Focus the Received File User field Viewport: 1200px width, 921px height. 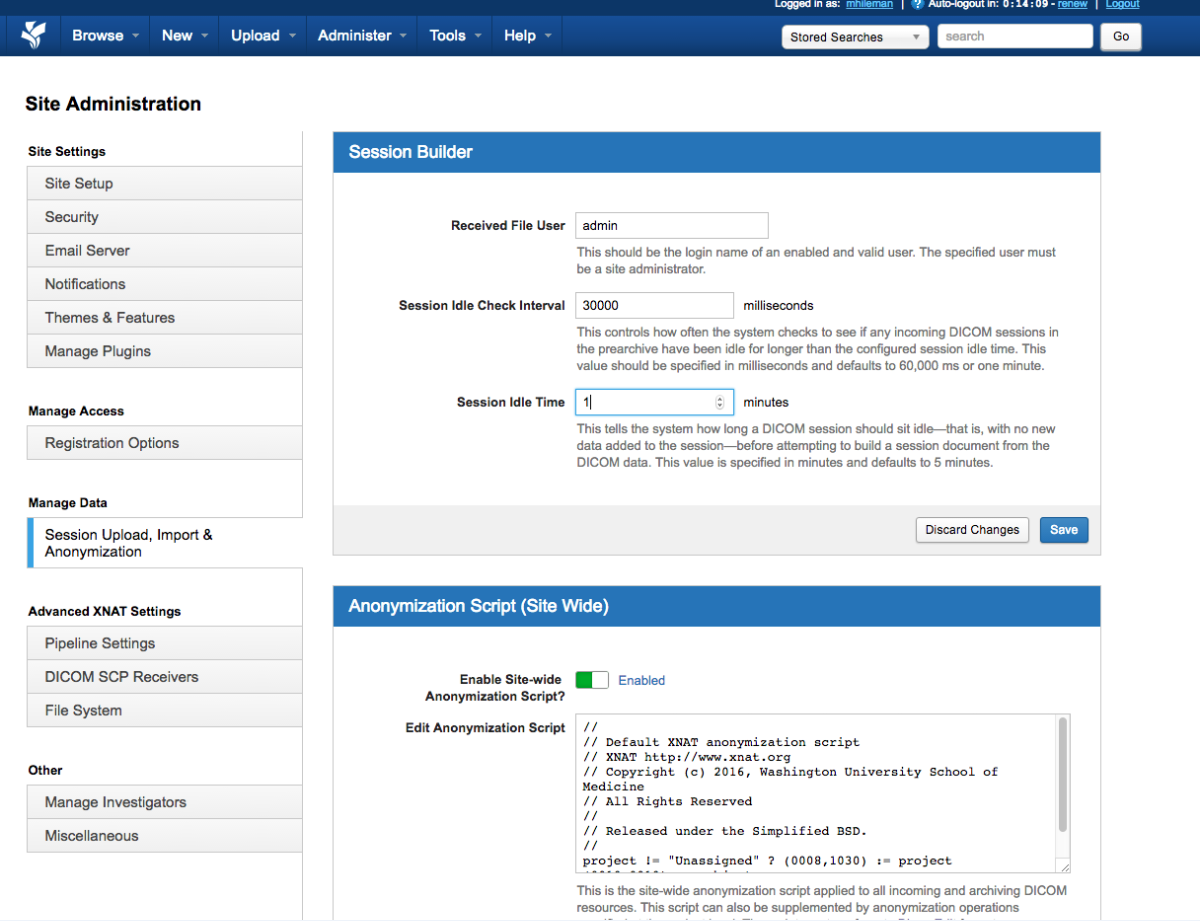[x=671, y=226]
